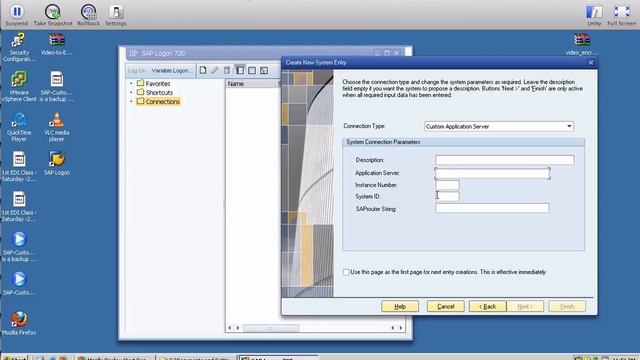This screenshot has width=640, height=360.
Task: Tick 'Use this page as the first page' checkbox
Action: (346, 272)
